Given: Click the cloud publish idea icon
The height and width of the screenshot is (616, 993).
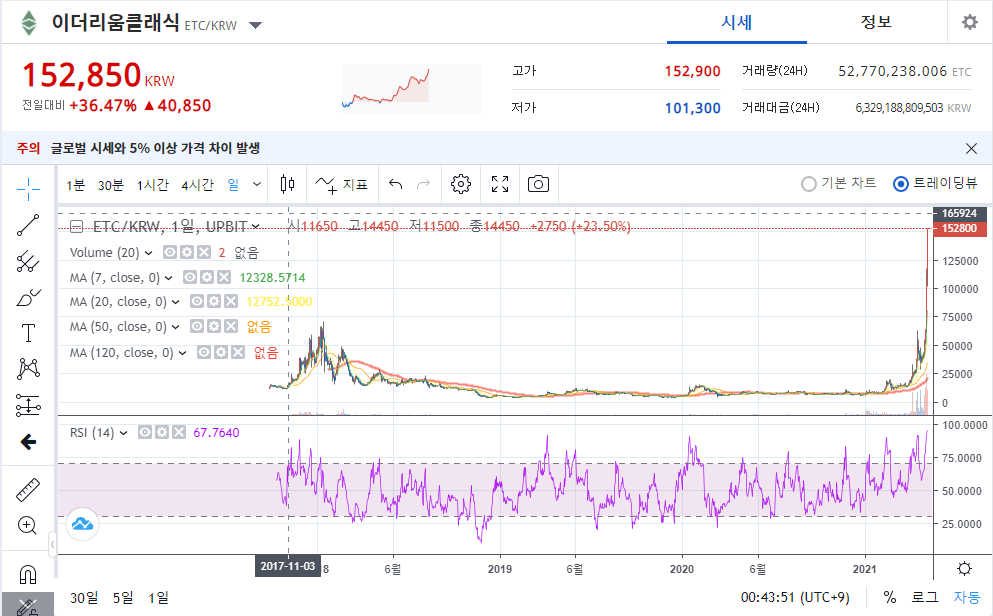Looking at the screenshot, I should pyautogui.click(x=82, y=524).
